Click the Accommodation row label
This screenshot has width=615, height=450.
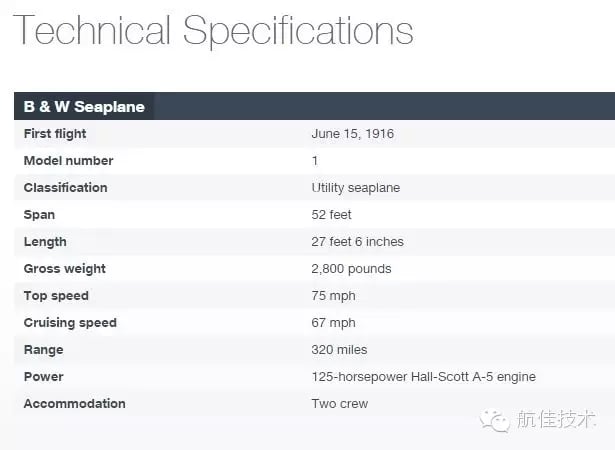pyautogui.click(x=75, y=404)
